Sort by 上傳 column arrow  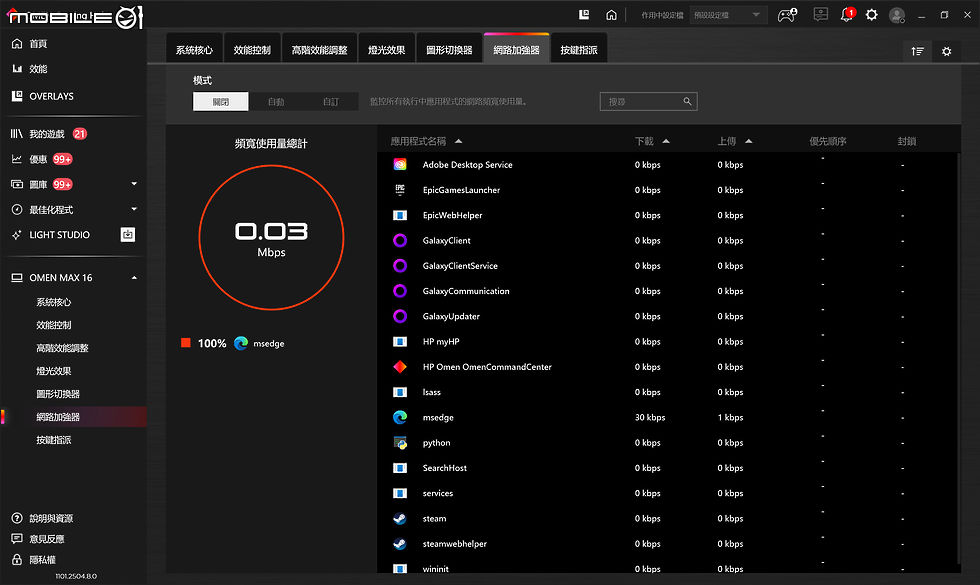[748, 141]
